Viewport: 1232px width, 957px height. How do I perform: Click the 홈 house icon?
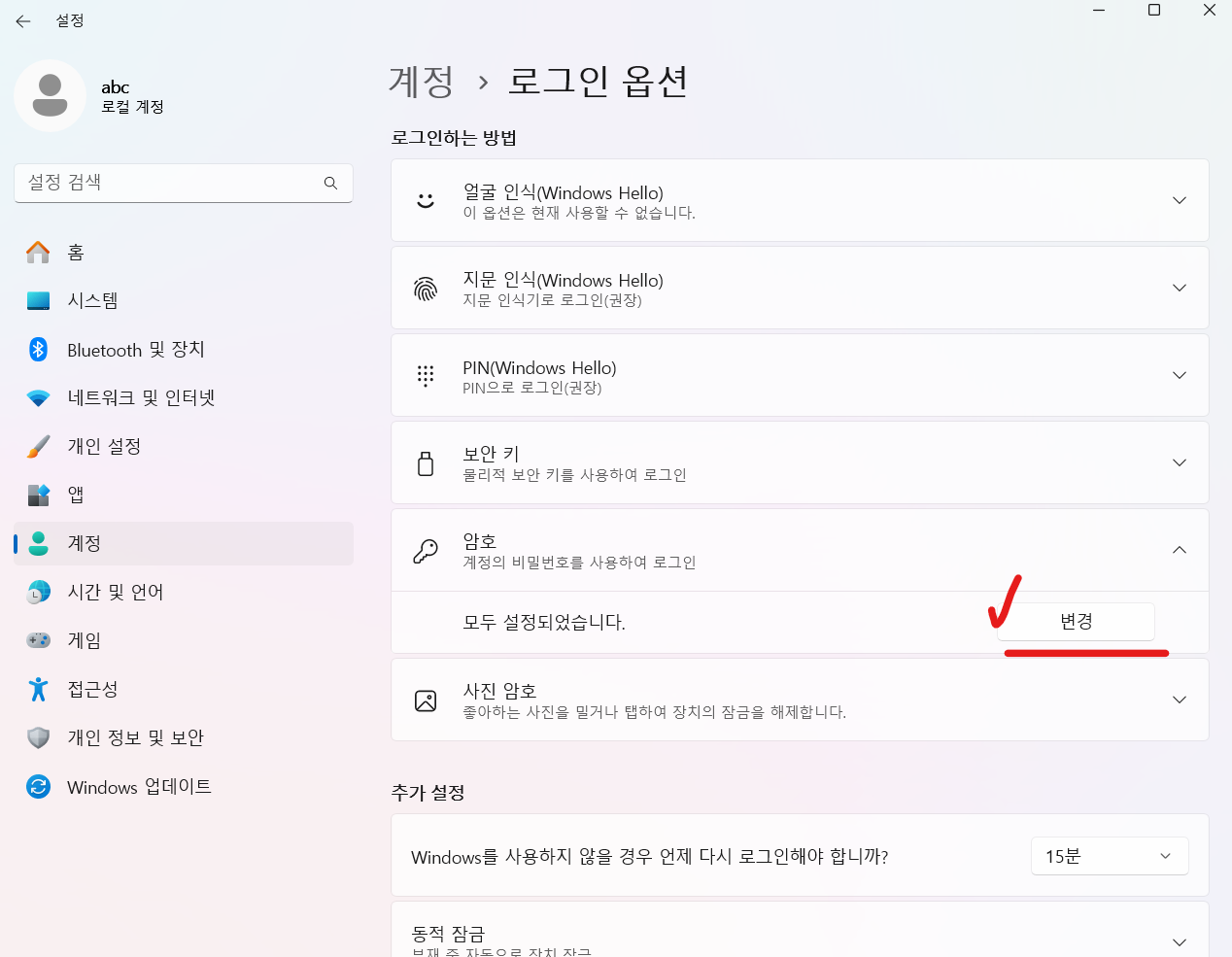point(38,253)
